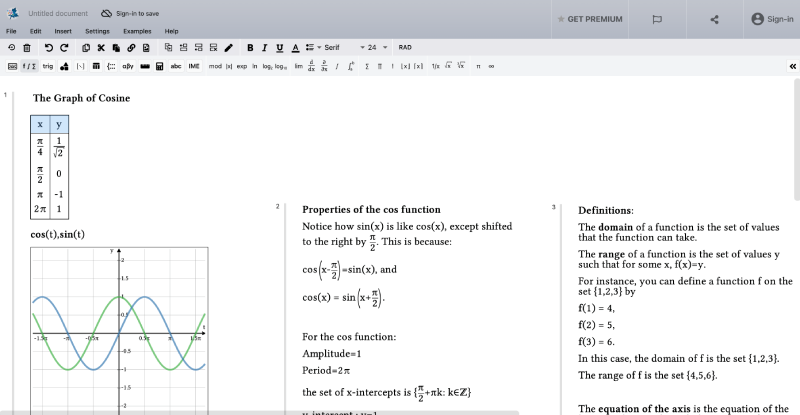Click the Sign-in account button
The width and height of the screenshot is (800, 415).
(772, 19)
